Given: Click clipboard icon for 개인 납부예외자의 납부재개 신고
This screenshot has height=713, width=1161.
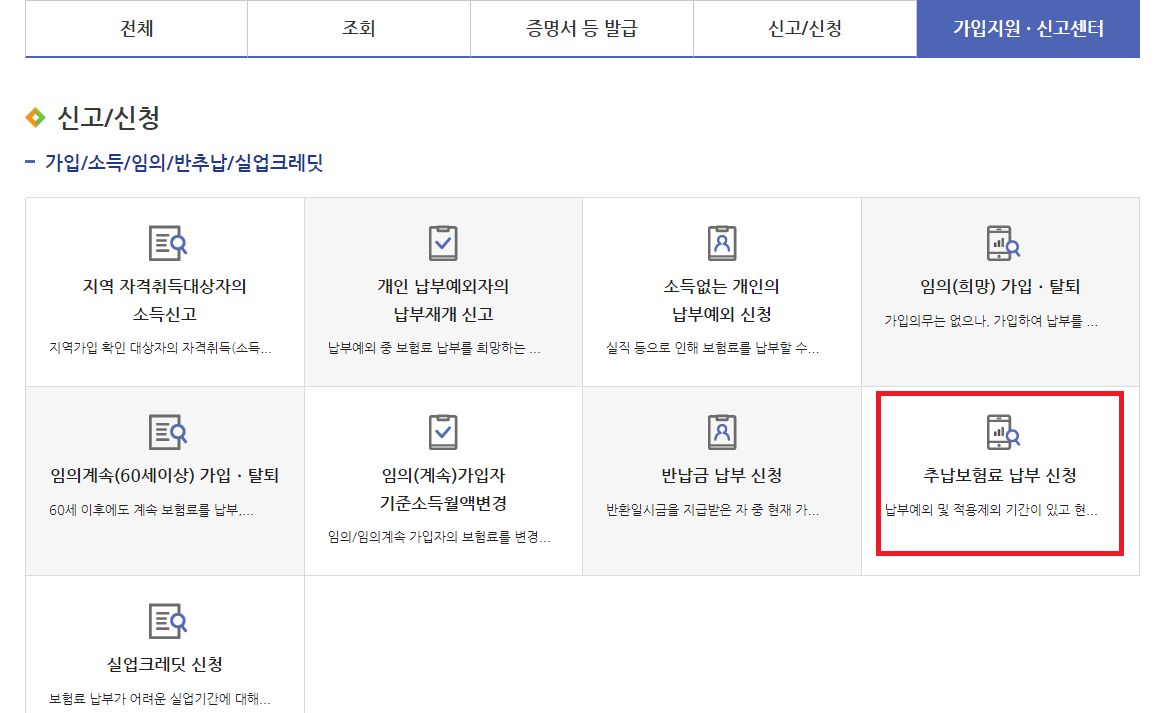Looking at the screenshot, I should [x=443, y=243].
